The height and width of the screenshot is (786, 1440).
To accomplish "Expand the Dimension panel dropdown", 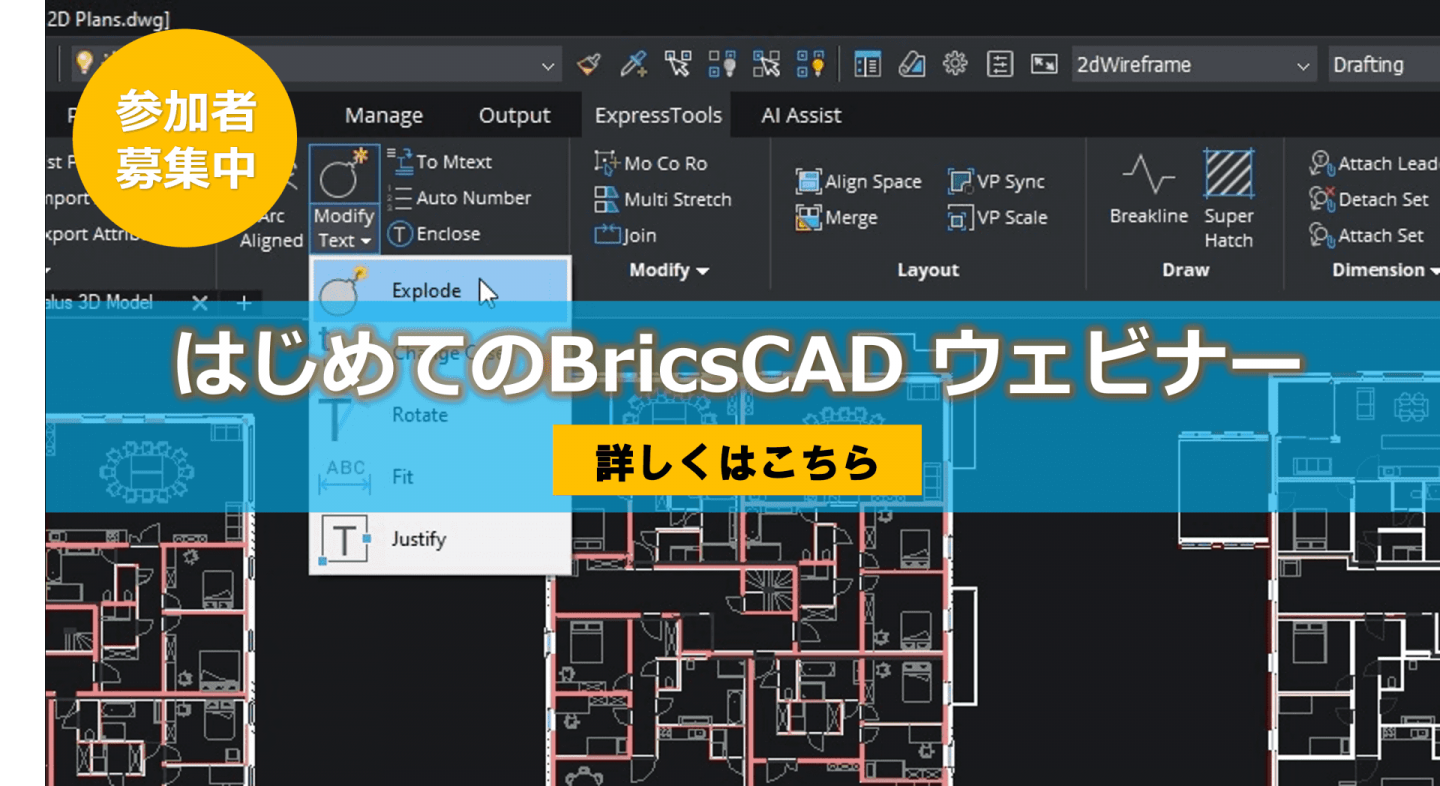I will [x=1385, y=270].
